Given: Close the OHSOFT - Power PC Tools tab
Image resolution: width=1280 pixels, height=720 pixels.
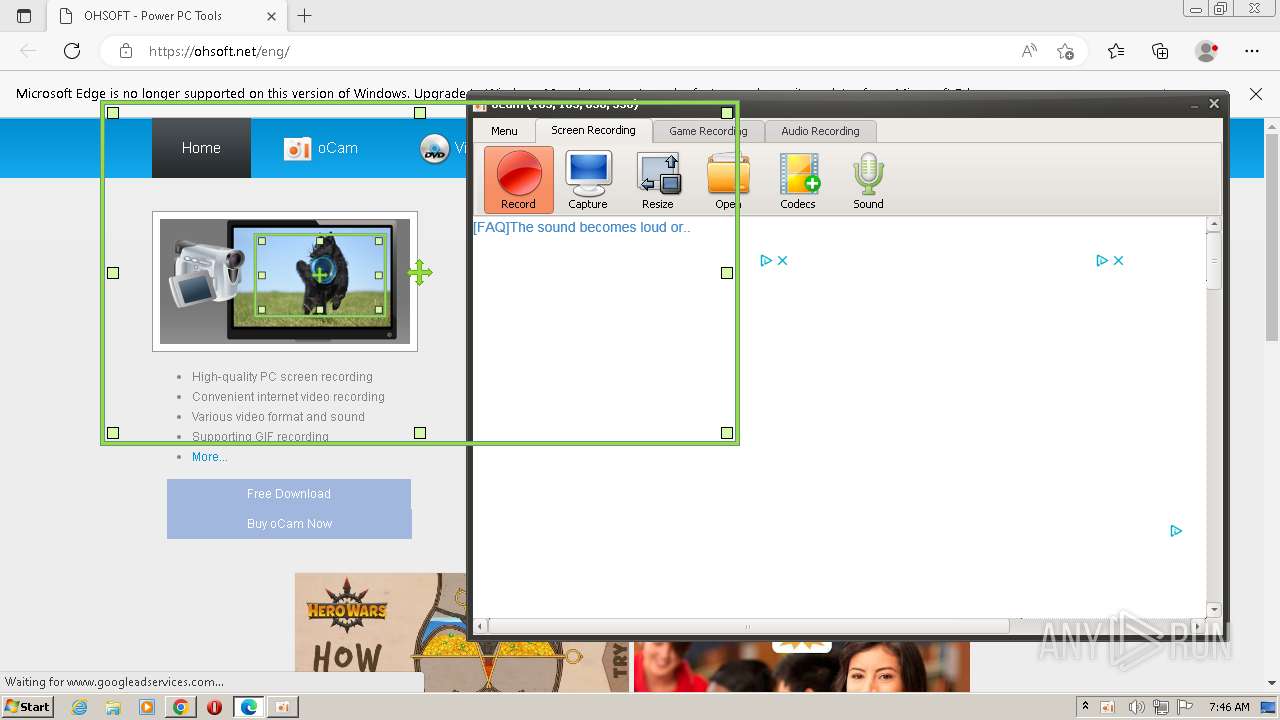Looking at the screenshot, I should [x=271, y=16].
